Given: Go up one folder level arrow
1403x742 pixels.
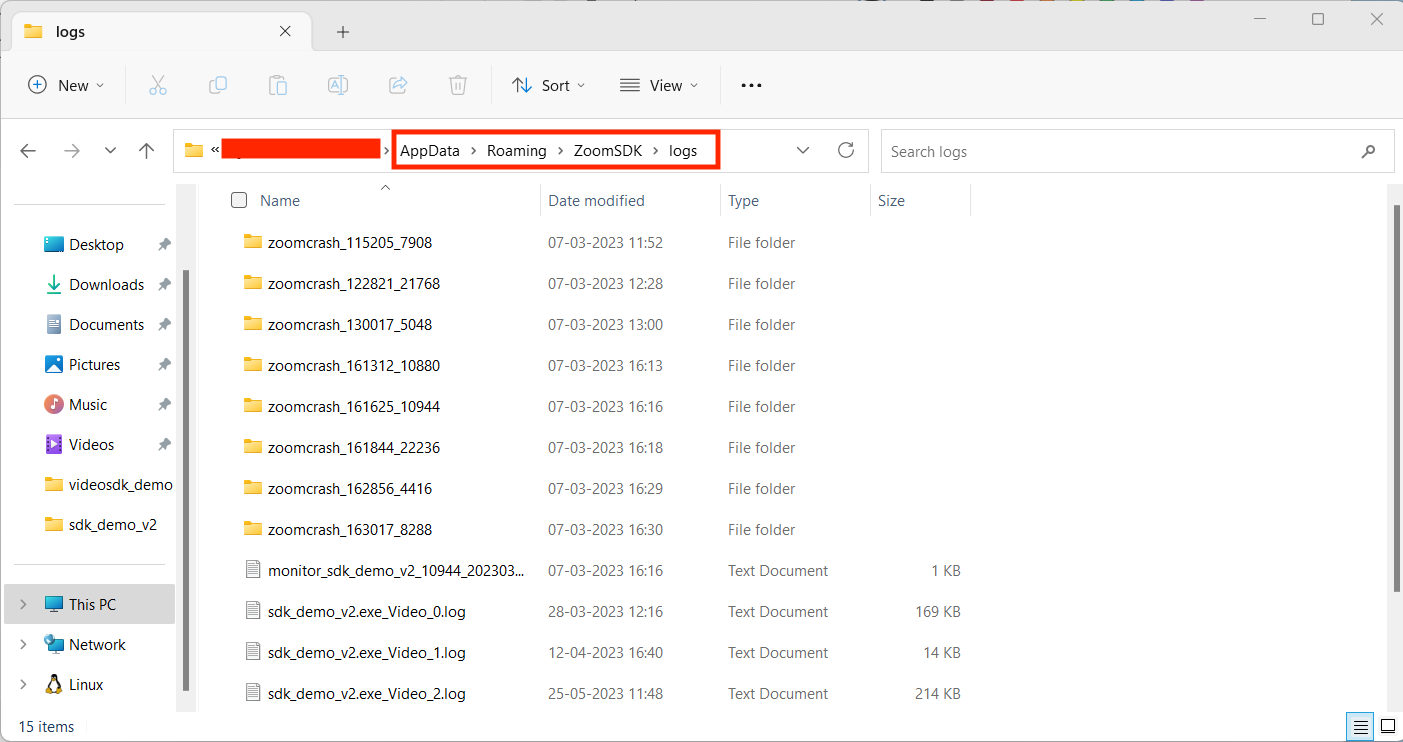Looking at the screenshot, I should 147,151.
